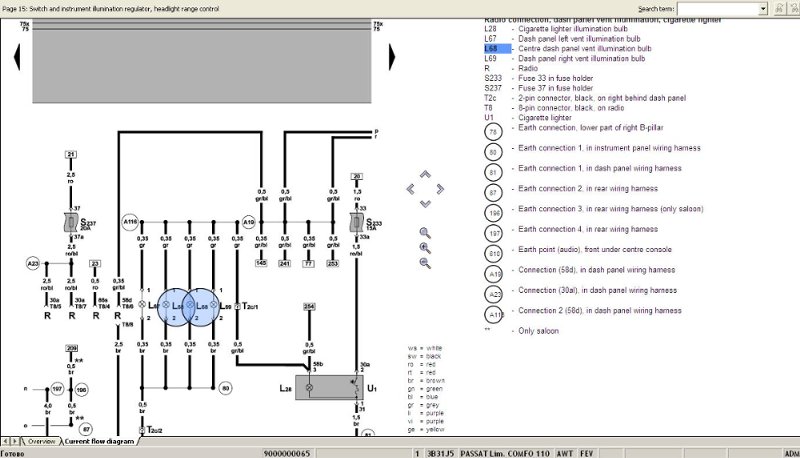Click the L28 Cigarette lighter illumination bulb entry
Image resolution: width=800 pixels, height=458 pixels.
pyautogui.click(x=556, y=29)
